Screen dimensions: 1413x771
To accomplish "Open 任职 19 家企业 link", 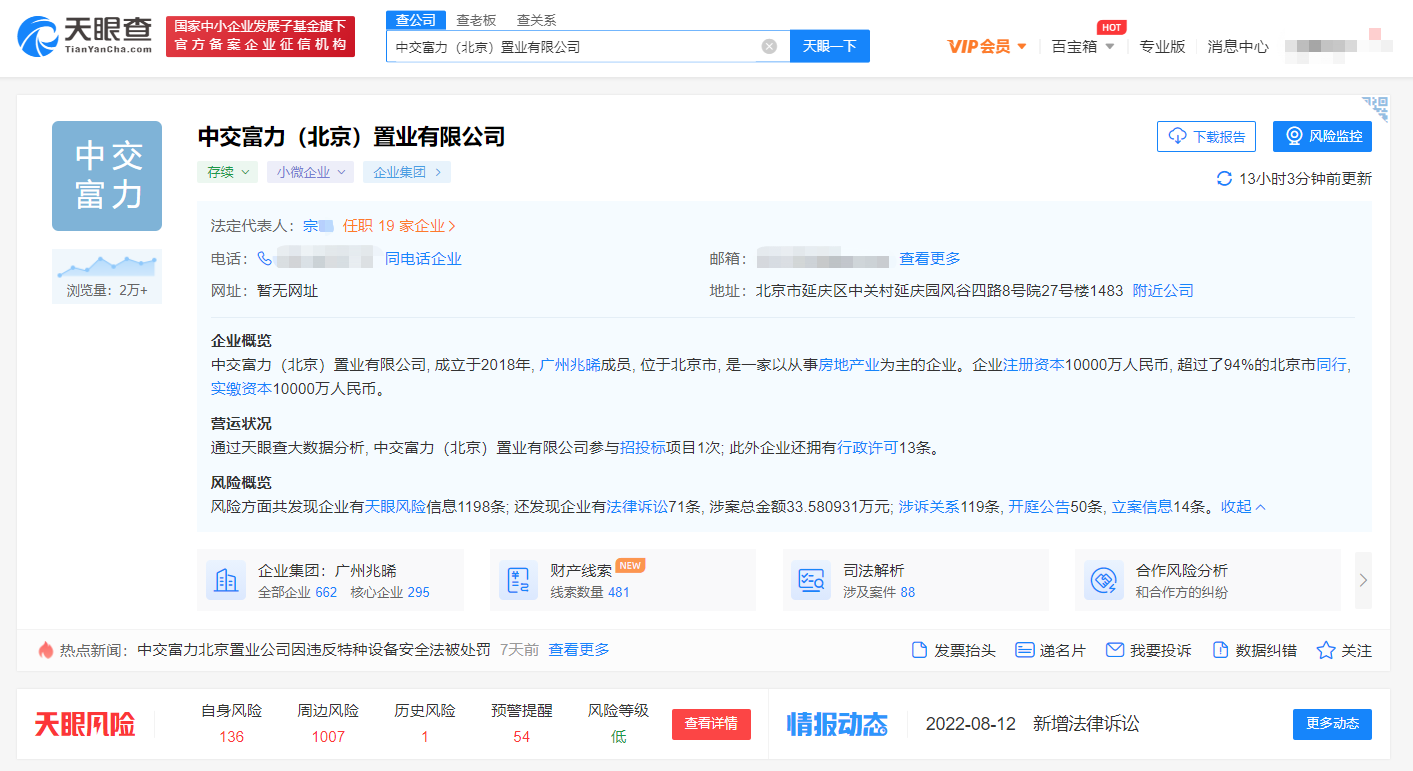I will tap(399, 226).
